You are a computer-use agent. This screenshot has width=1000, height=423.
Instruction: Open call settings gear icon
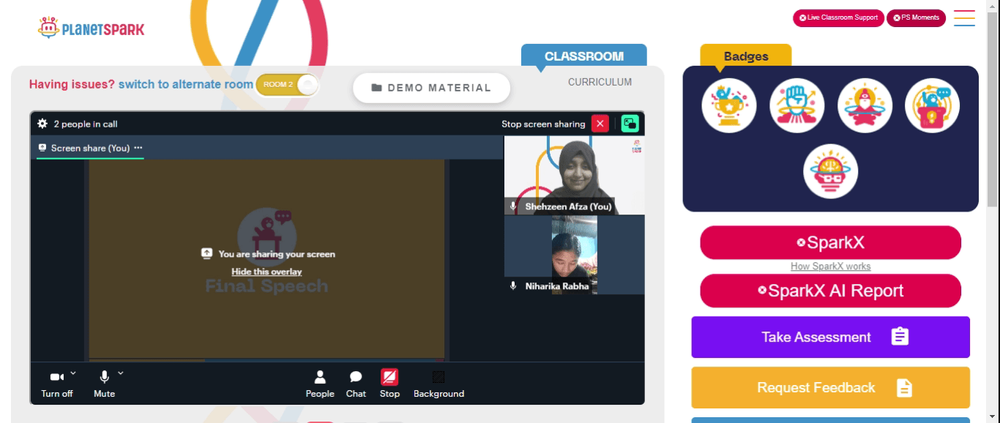coord(43,124)
